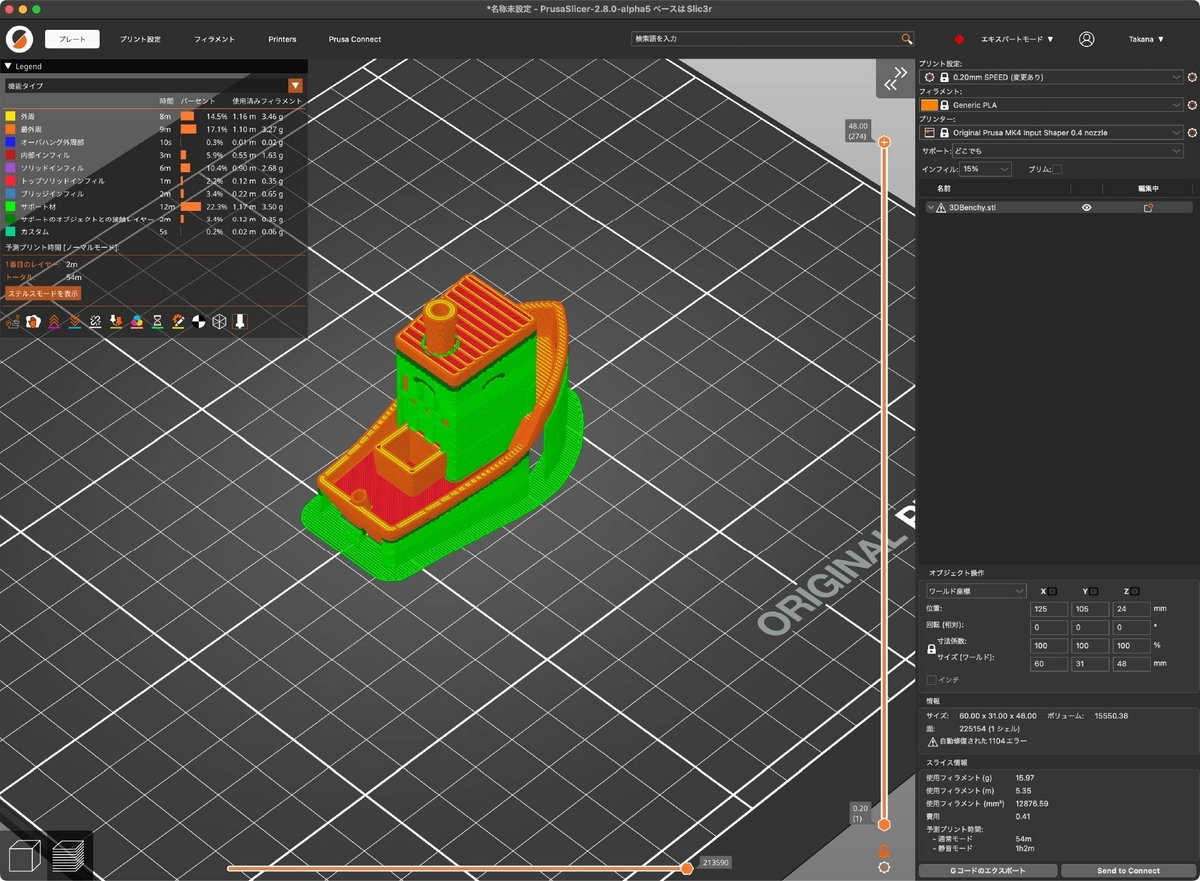This screenshot has height=881, width=1200.
Task: Toggle retractions double up-arrow icon
Action: coord(54,321)
